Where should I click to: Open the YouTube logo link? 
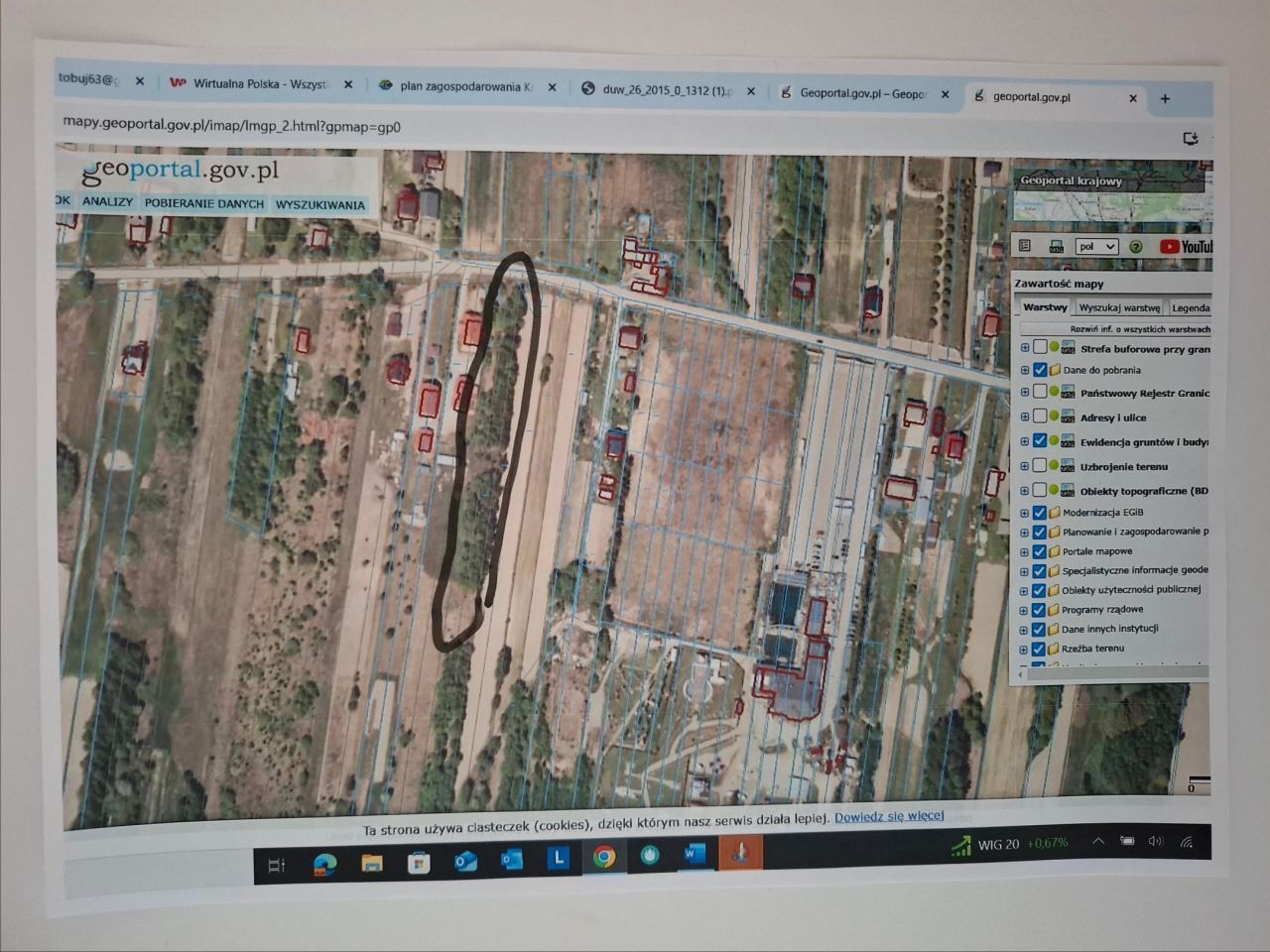(1186, 247)
